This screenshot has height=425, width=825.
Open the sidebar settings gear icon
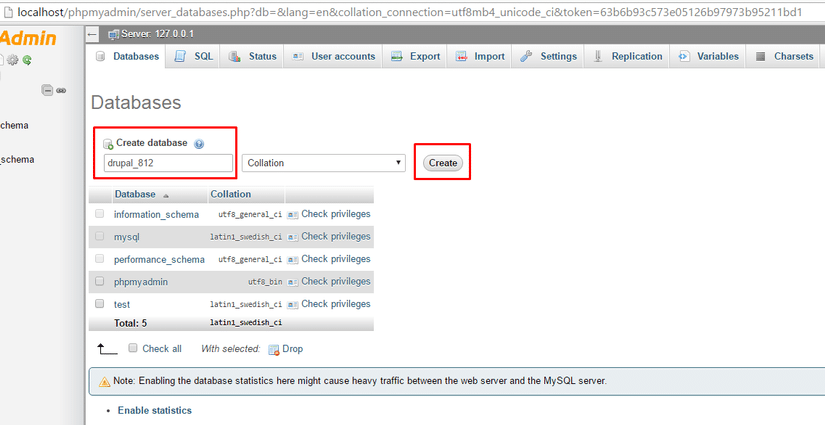(x=13, y=60)
